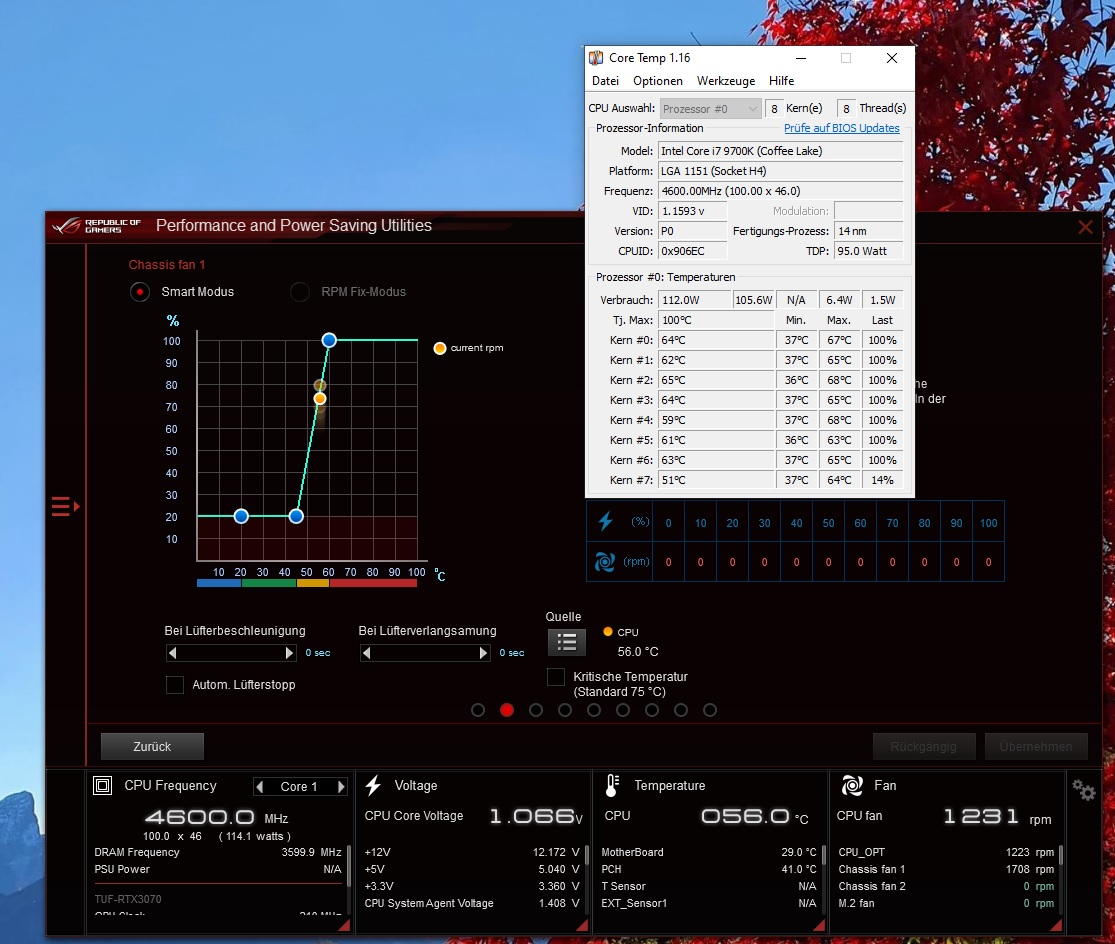Decrease Lüfterbeschleunigung time with left arrow
Image resolution: width=1115 pixels, height=944 pixels.
point(172,653)
